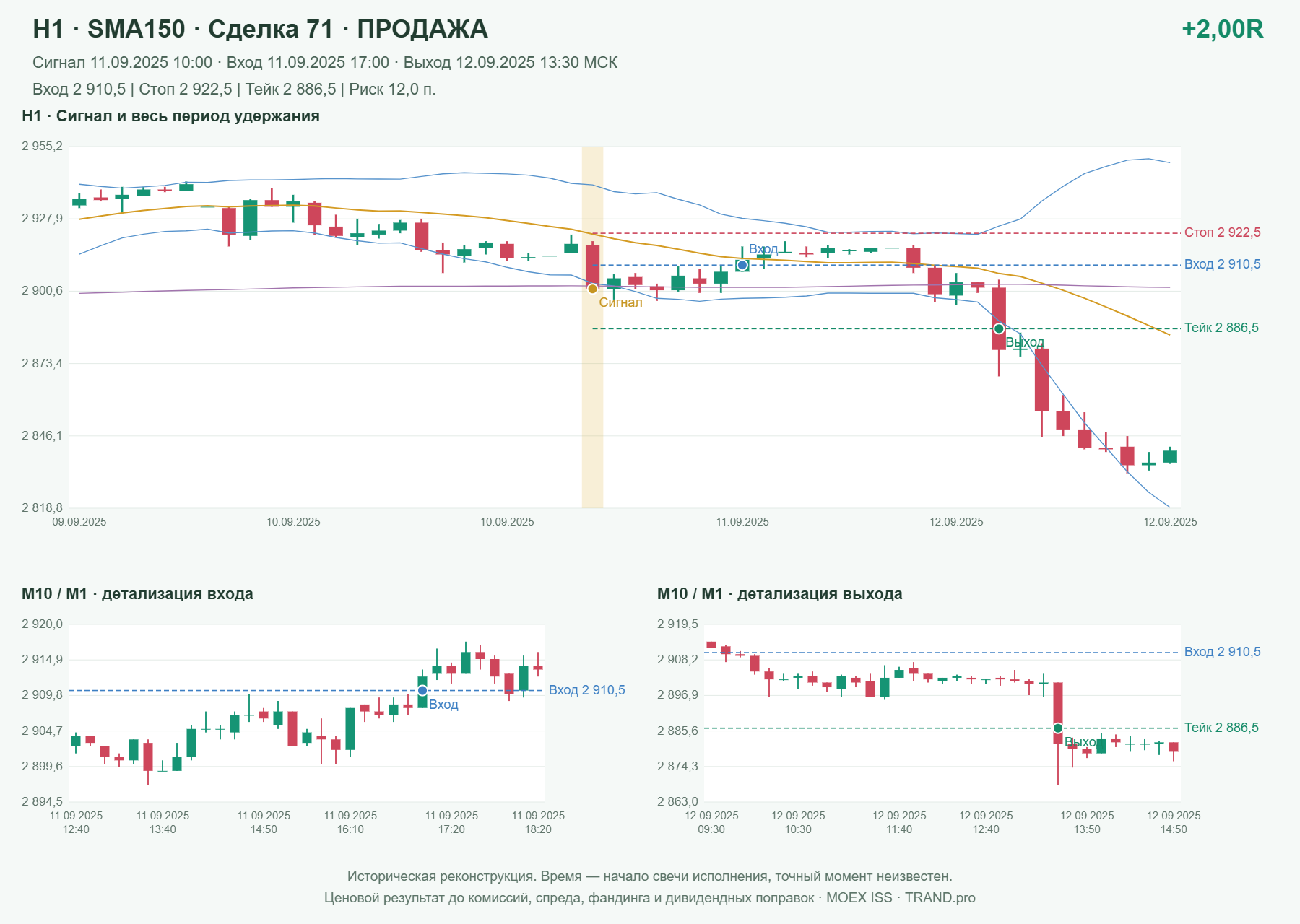Click the 12.09.2025 13:50 time label
Screen dimensions: 1300x924
[1087, 822]
